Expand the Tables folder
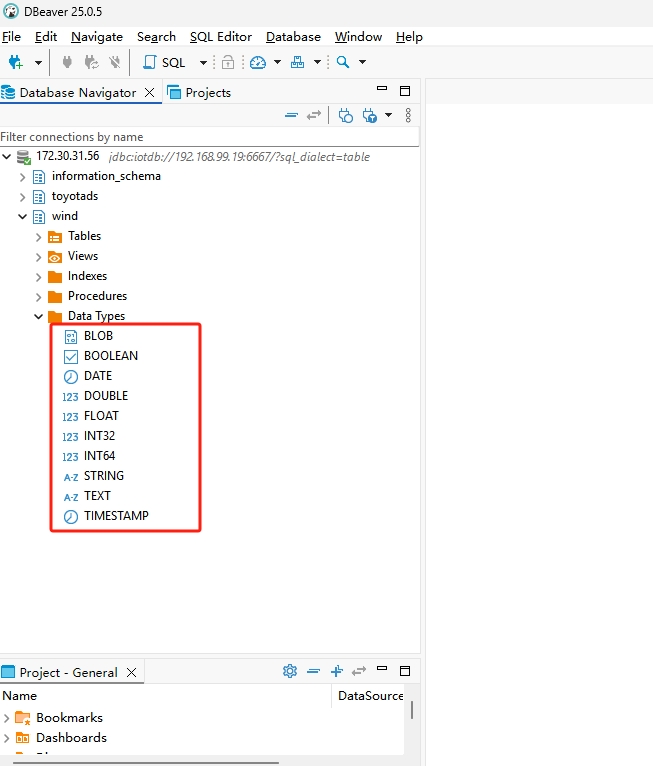653x766 pixels. pos(39,237)
